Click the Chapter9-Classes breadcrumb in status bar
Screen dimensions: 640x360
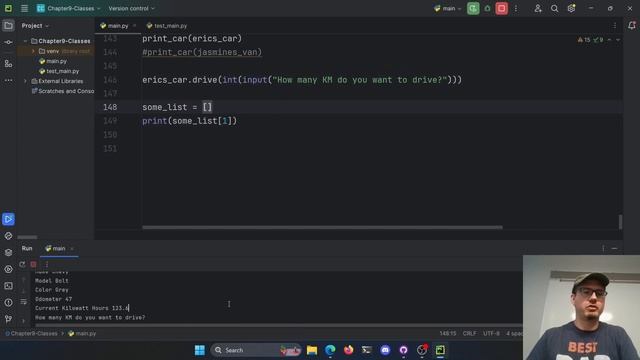(x=34, y=333)
